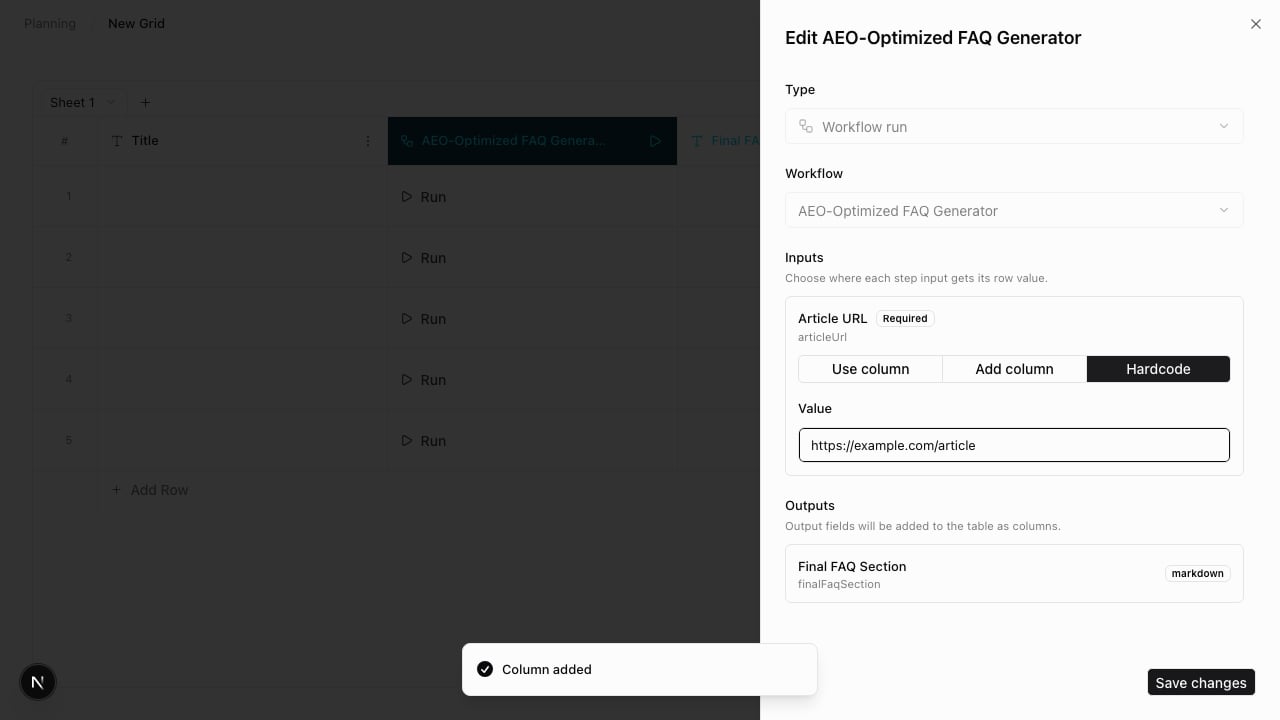Open the Workflow dropdown showing AEO-Optimized FAQ Generator
The height and width of the screenshot is (720, 1280).
1014,210
